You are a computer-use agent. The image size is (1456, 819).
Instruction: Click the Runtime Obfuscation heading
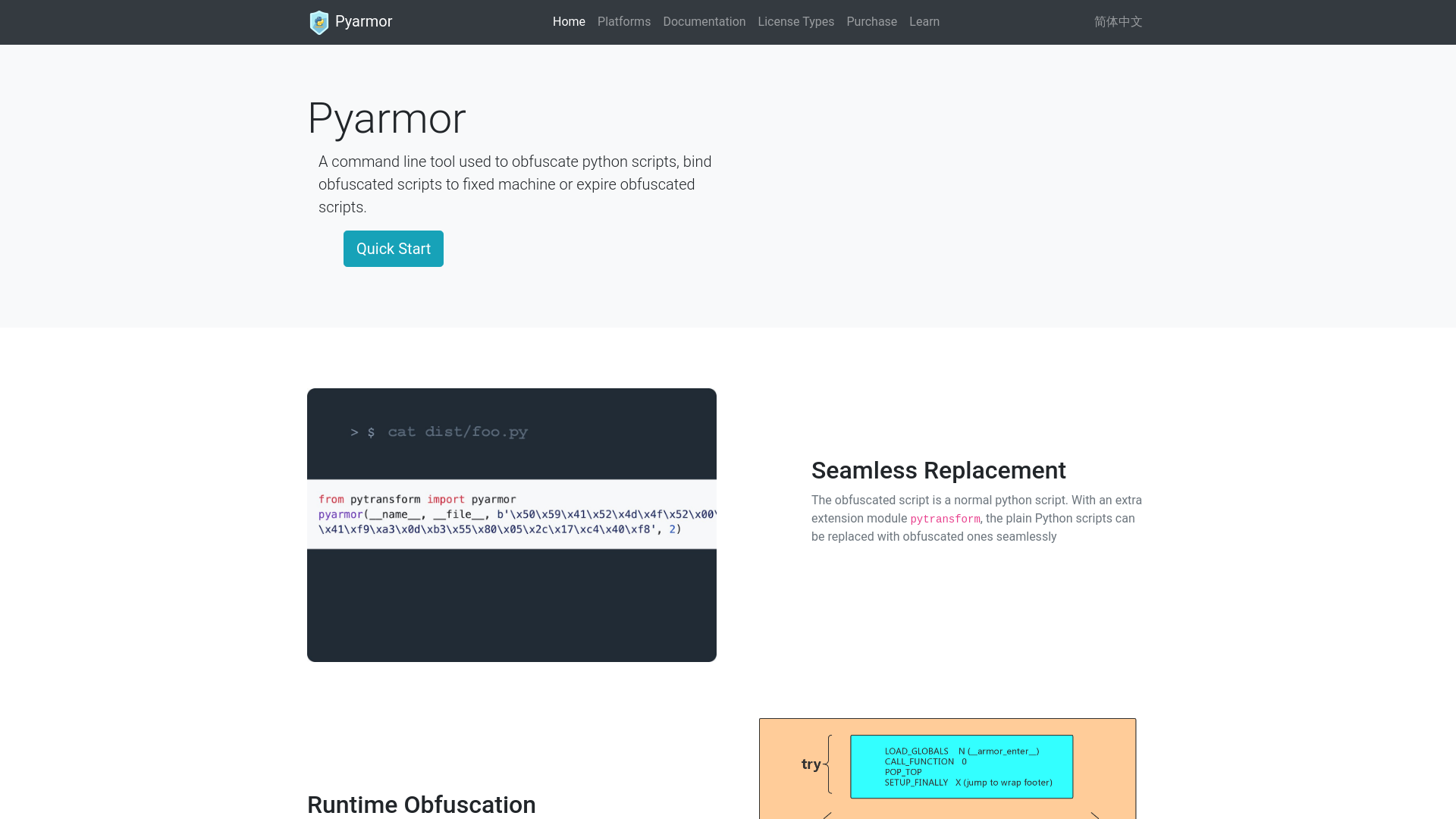[x=422, y=805]
